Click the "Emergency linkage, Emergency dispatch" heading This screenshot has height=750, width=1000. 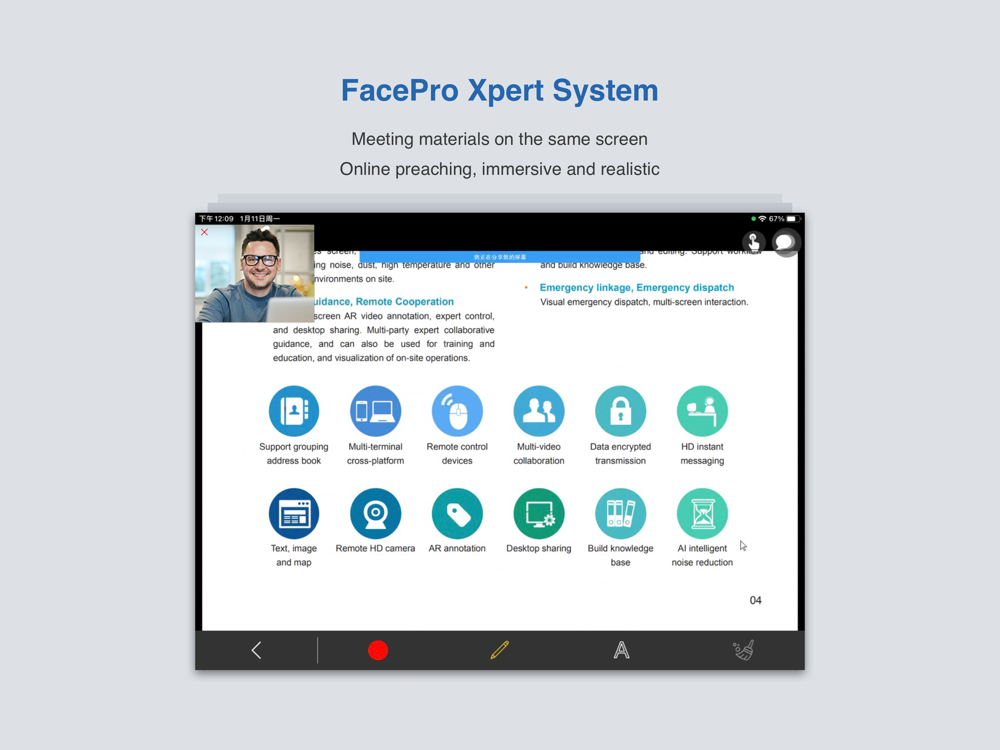pos(636,288)
